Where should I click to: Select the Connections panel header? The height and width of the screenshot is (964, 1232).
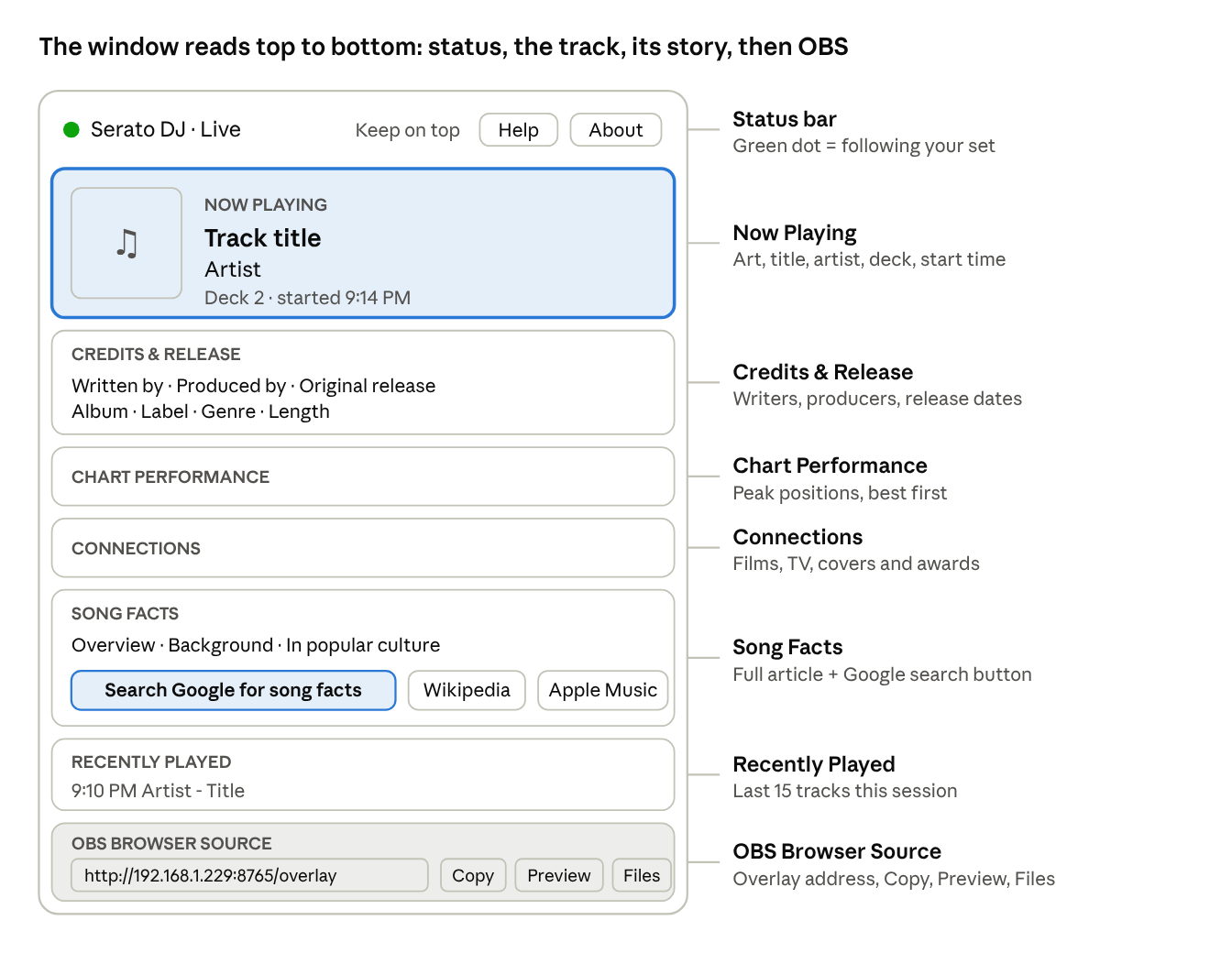(136, 548)
